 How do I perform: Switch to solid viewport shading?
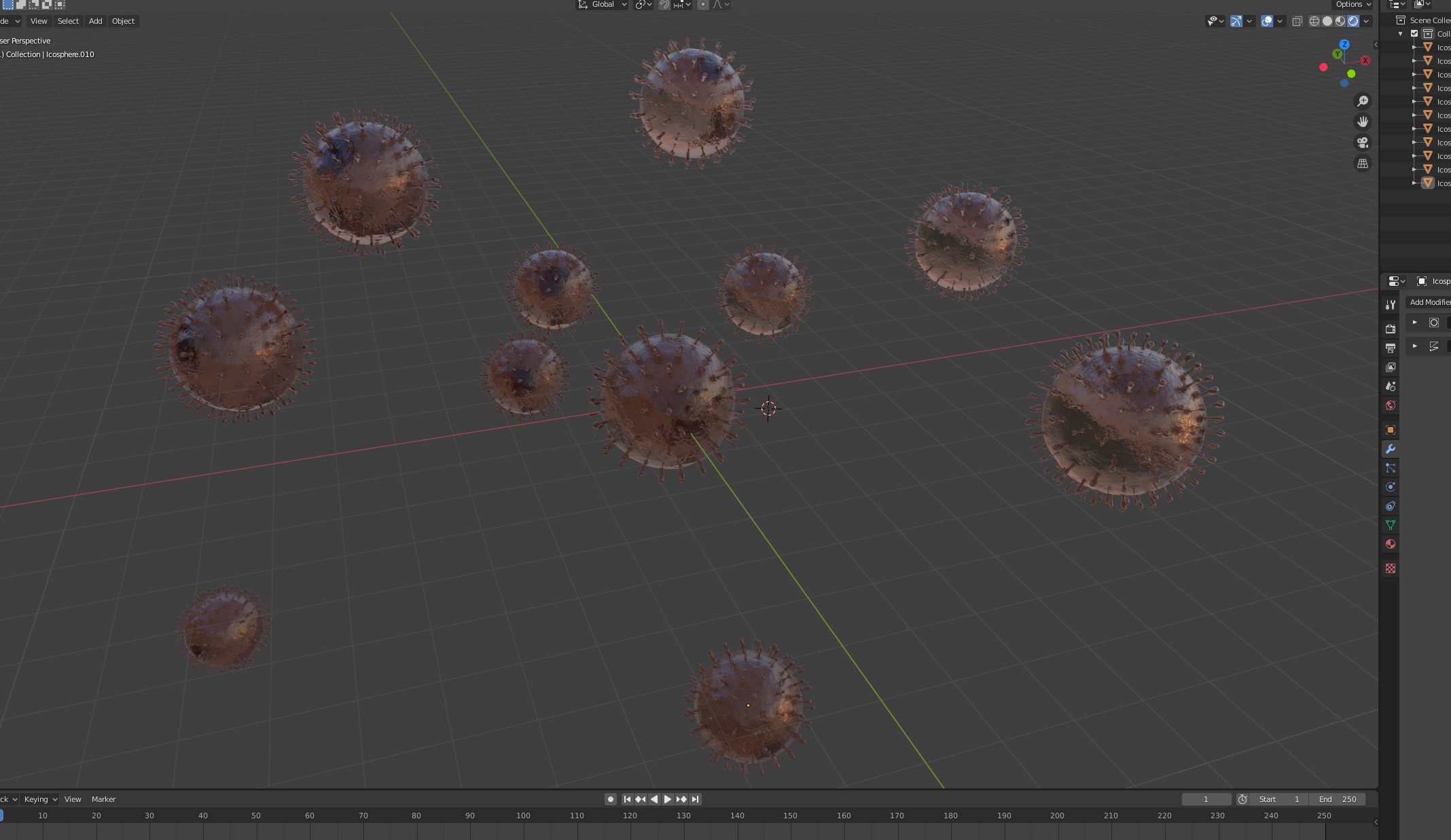(1327, 21)
